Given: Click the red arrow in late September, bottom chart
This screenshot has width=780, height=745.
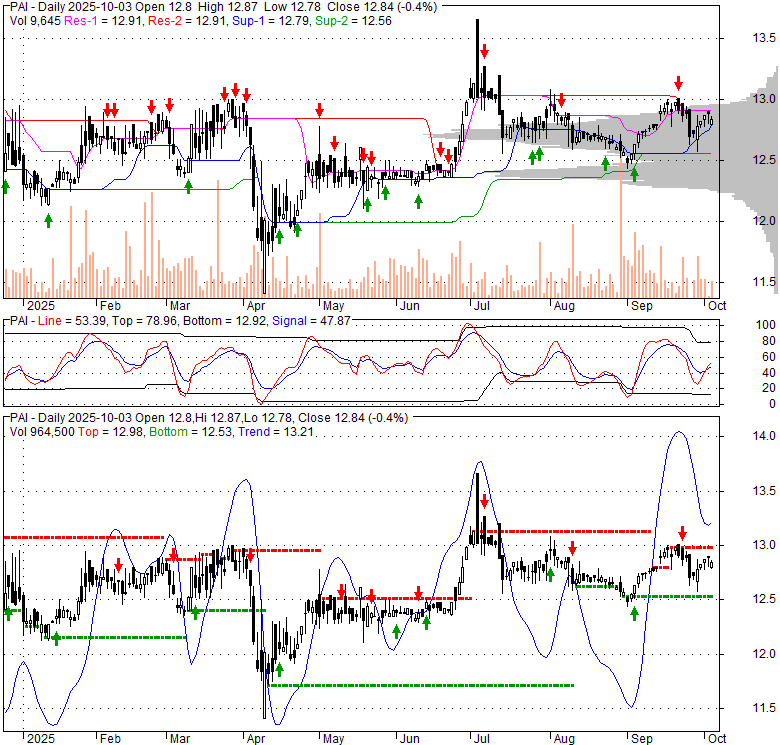Looking at the screenshot, I should (x=682, y=533).
